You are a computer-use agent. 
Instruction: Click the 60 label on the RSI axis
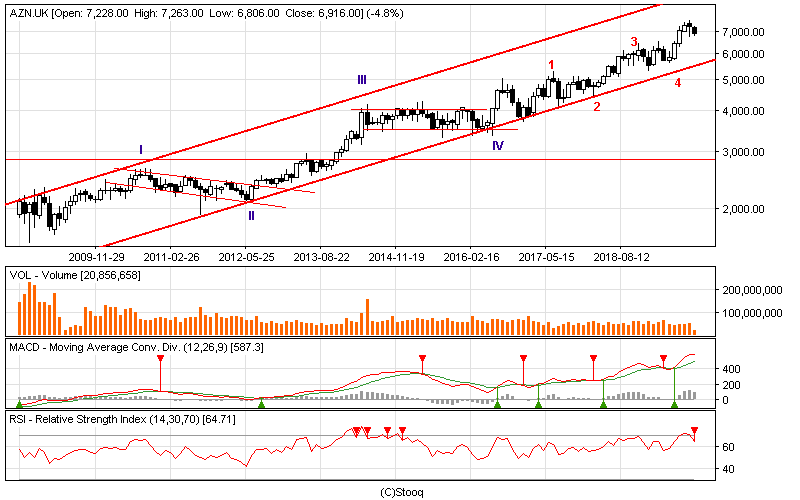tap(729, 447)
